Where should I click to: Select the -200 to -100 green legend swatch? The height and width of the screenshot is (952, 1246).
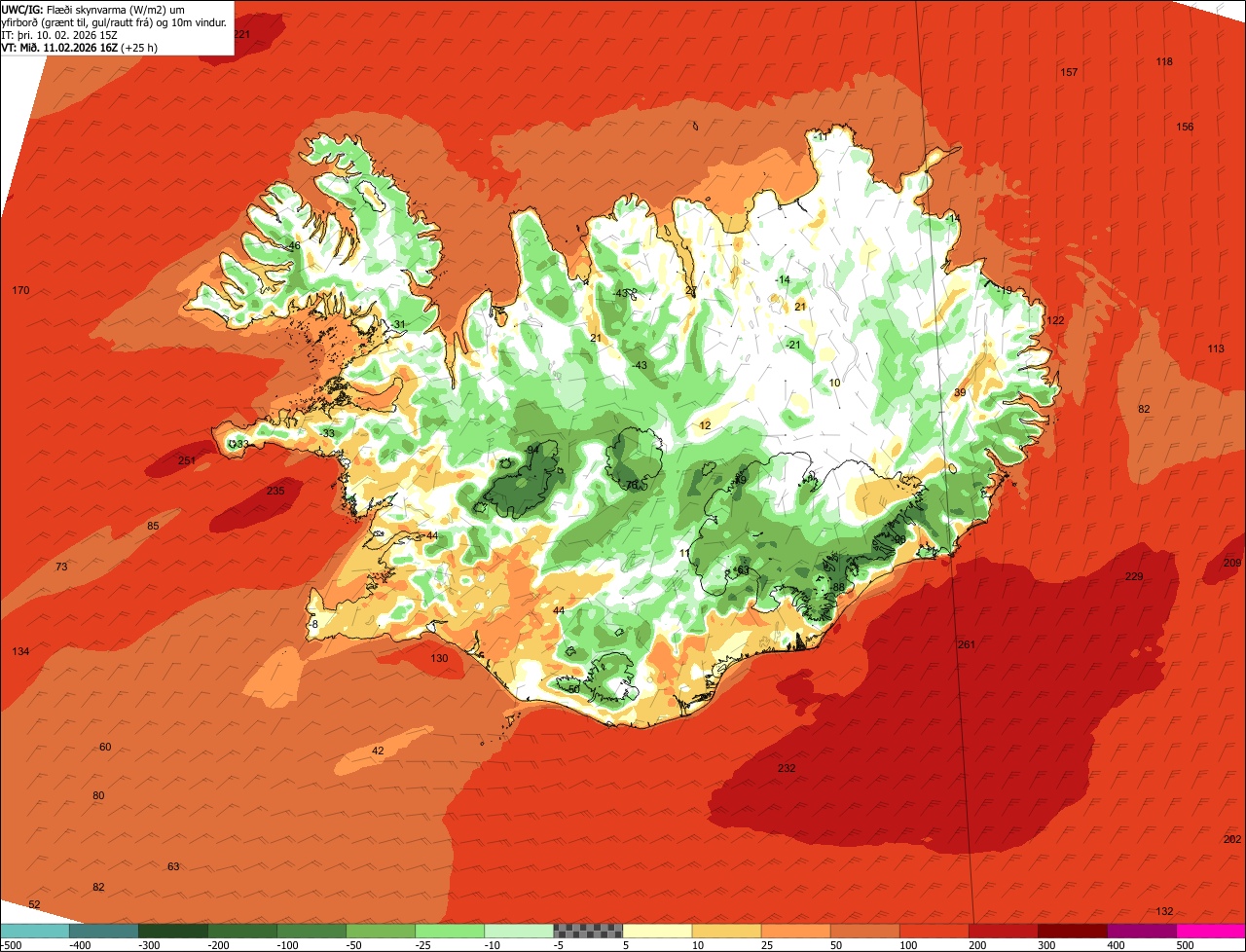(x=242, y=931)
